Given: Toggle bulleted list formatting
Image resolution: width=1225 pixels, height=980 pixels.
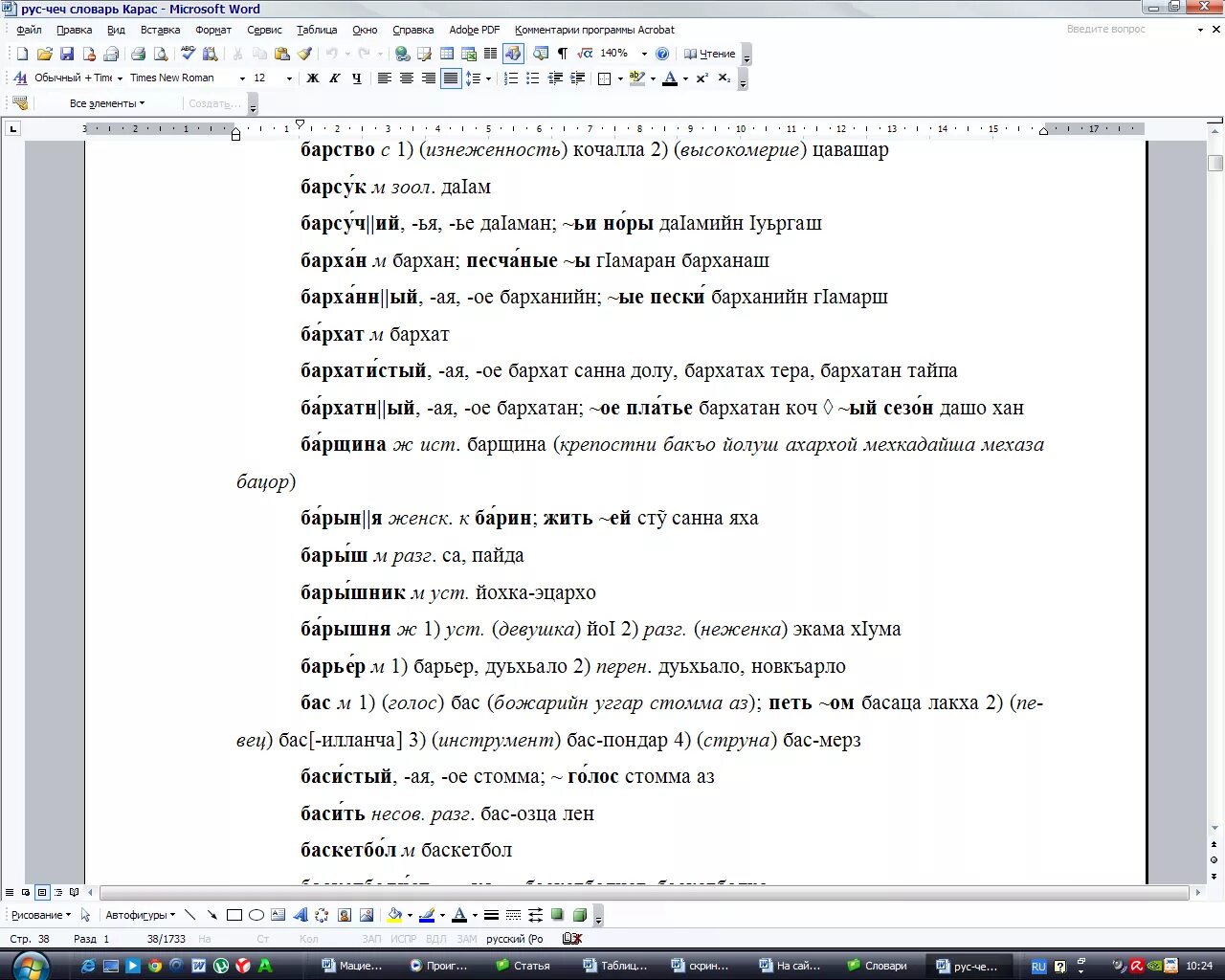Looking at the screenshot, I should click(533, 78).
